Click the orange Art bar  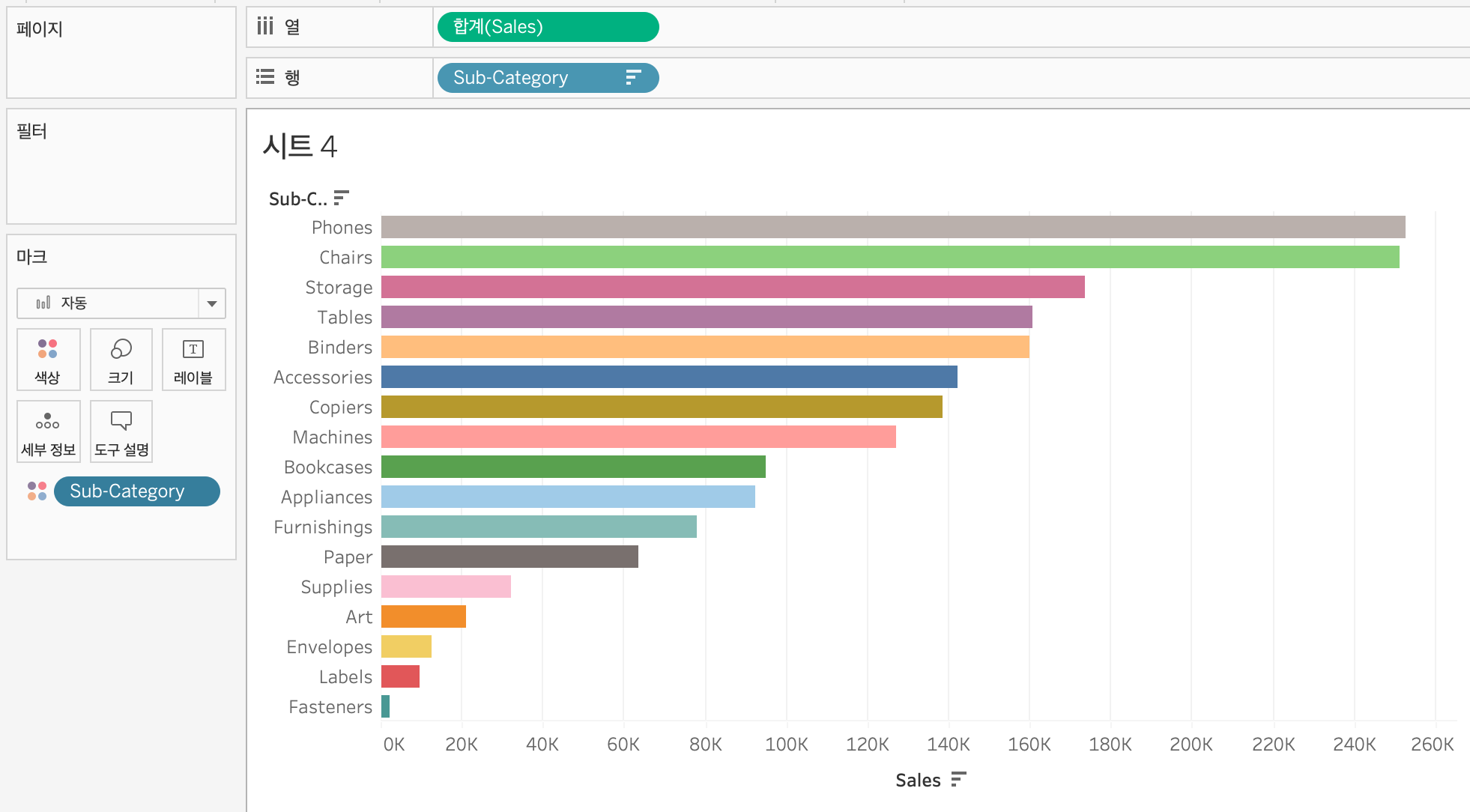(423, 616)
